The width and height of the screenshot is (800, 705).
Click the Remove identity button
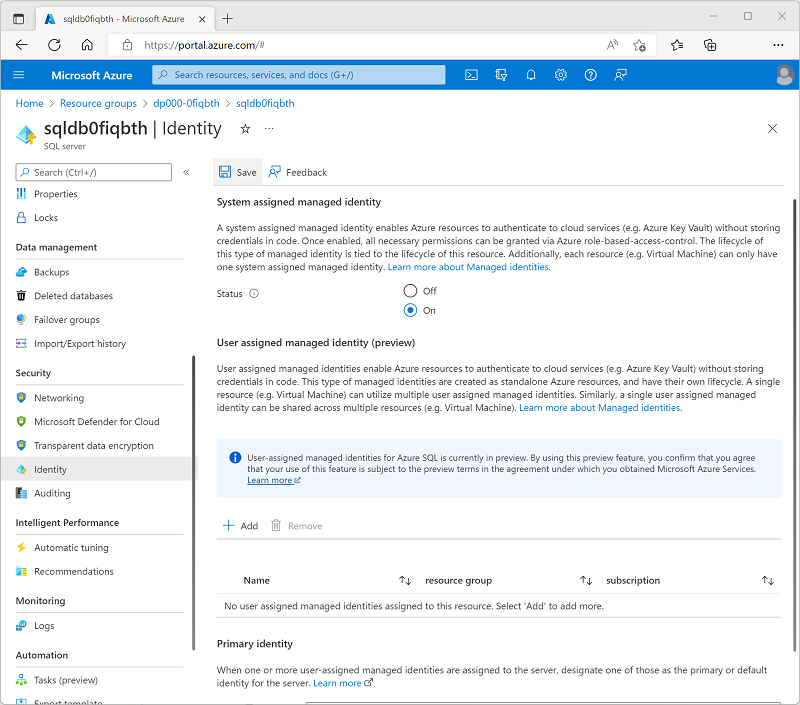(296, 525)
